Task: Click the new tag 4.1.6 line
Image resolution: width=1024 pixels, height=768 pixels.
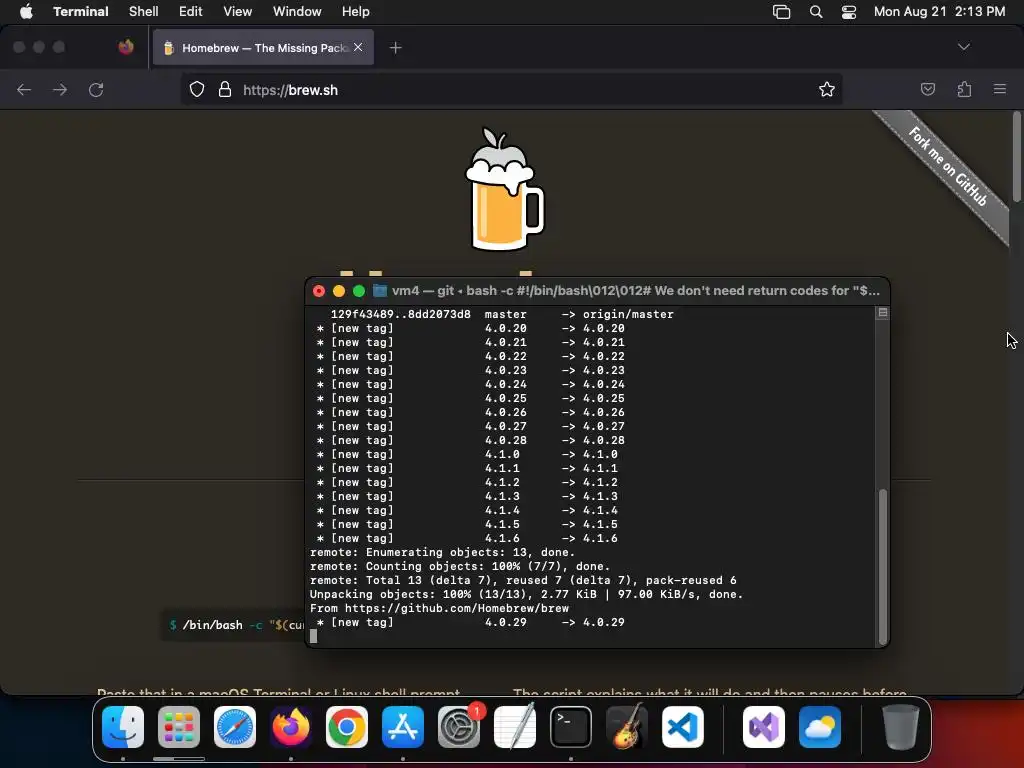Action: point(467,538)
